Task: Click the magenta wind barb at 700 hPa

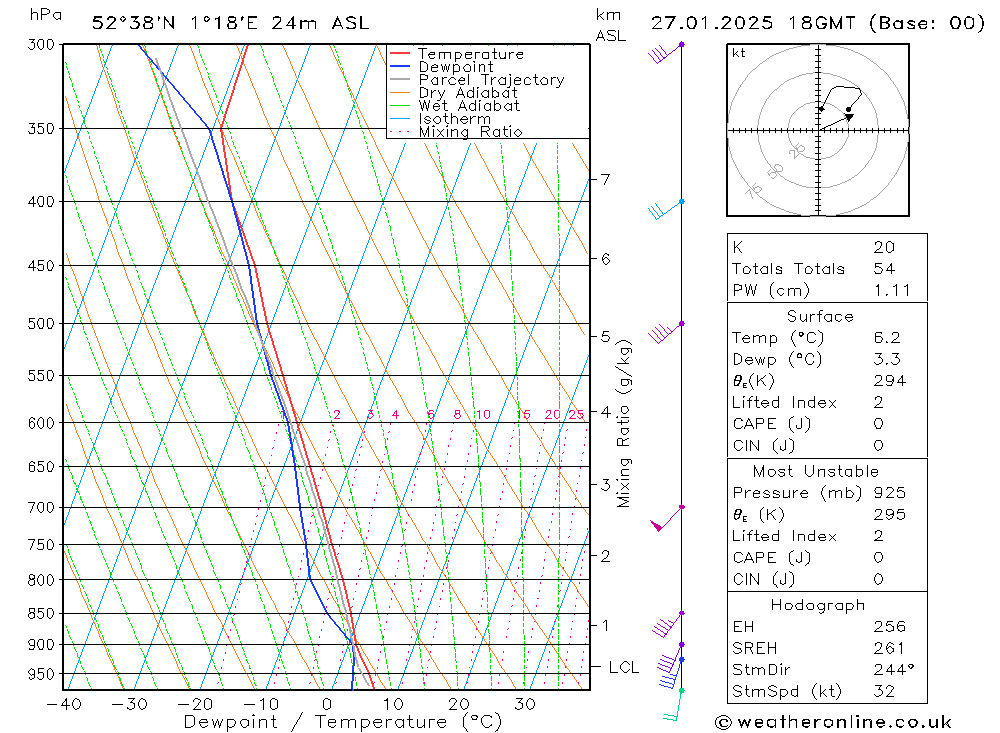Action: (x=667, y=518)
